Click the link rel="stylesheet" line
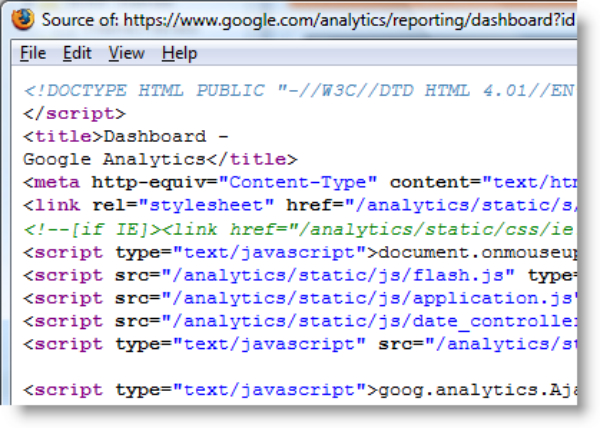 (300, 205)
